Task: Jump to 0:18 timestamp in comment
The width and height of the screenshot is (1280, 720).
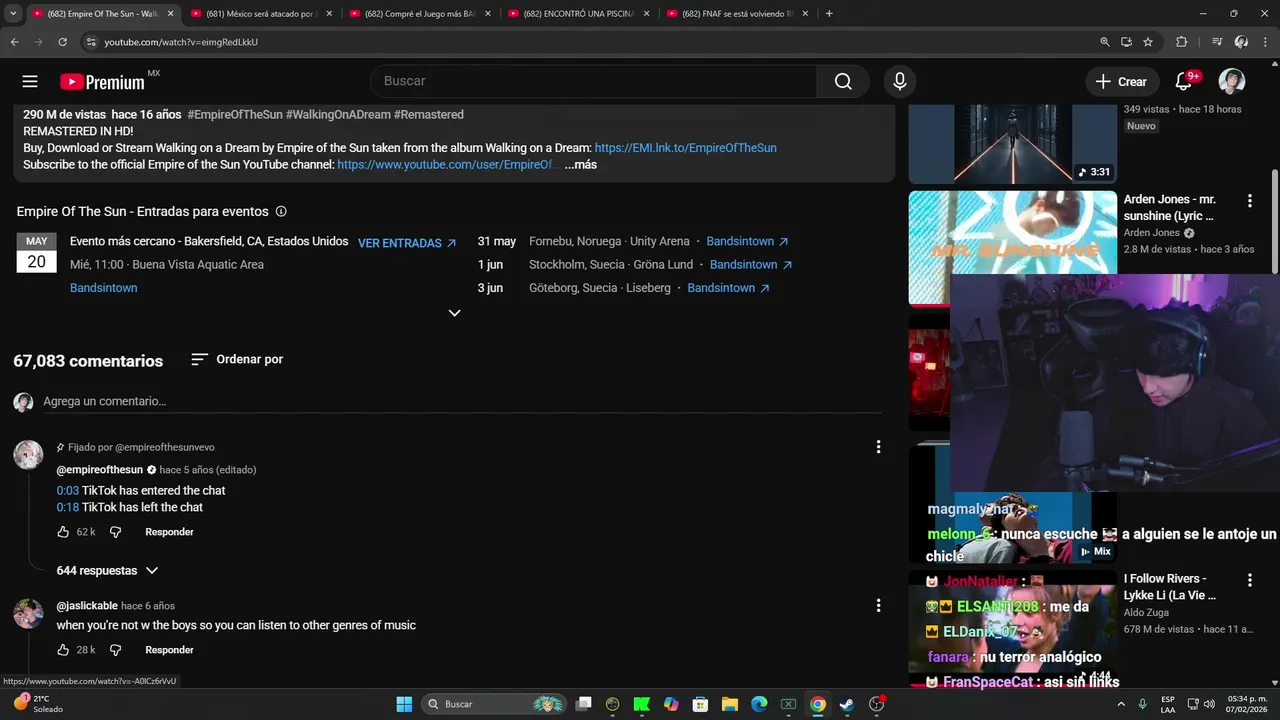Action: (x=67, y=508)
